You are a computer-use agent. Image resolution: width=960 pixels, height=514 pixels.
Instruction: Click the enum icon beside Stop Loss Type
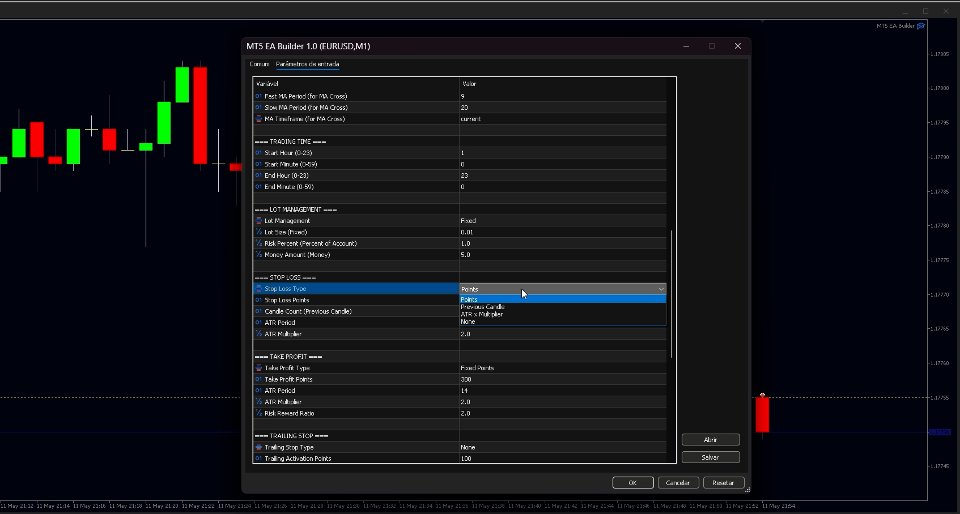(x=258, y=289)
